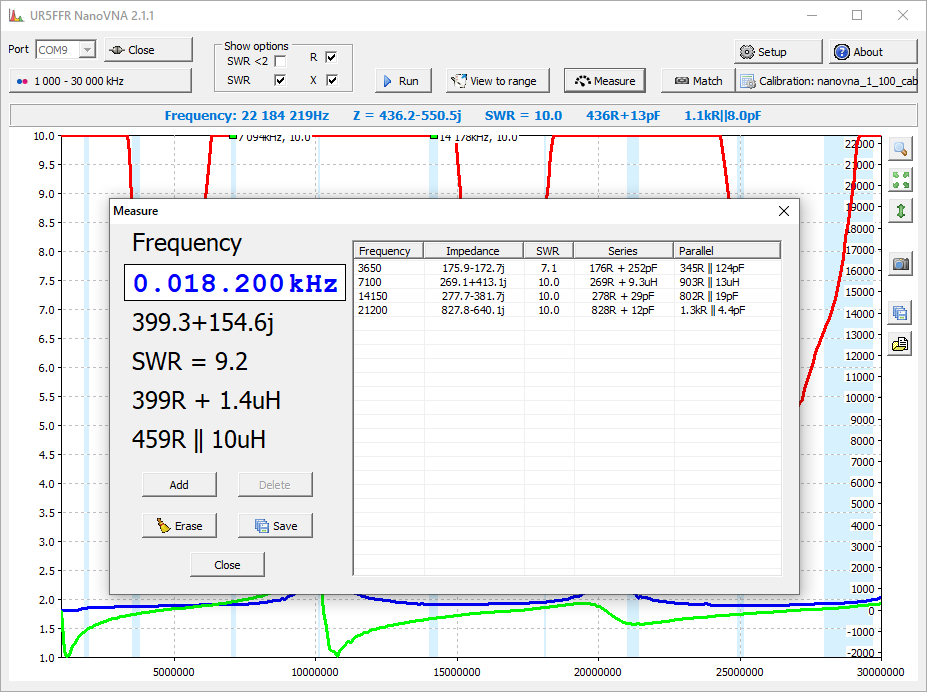Start a sweep with the Run button
Screen dimensions: 927x692
pyautogui.click(x=403, y=81)
